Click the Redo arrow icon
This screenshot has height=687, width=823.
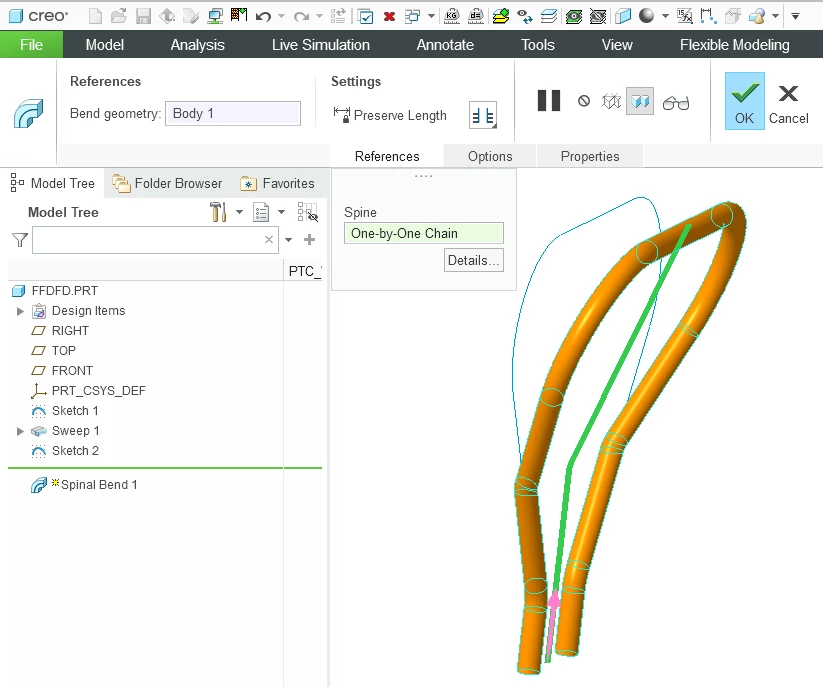[x=301, y=16]
